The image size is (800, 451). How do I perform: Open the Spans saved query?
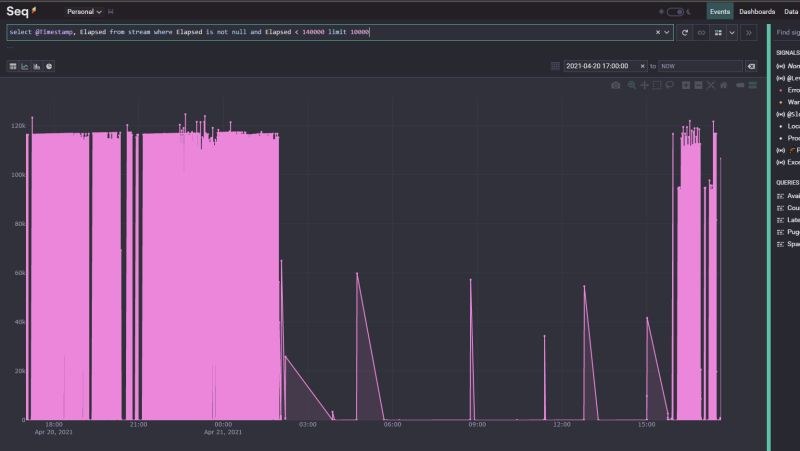tap(788, 244)
